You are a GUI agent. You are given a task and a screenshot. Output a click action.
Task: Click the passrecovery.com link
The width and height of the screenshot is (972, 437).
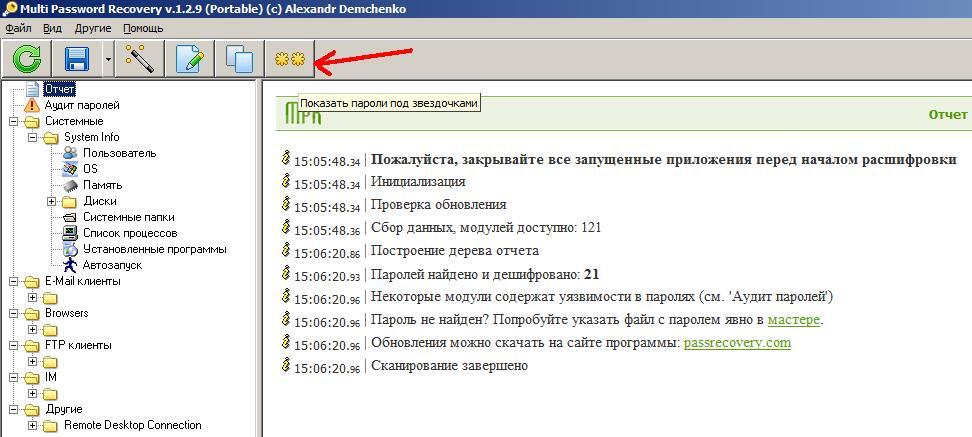click(x=736, y=342)
